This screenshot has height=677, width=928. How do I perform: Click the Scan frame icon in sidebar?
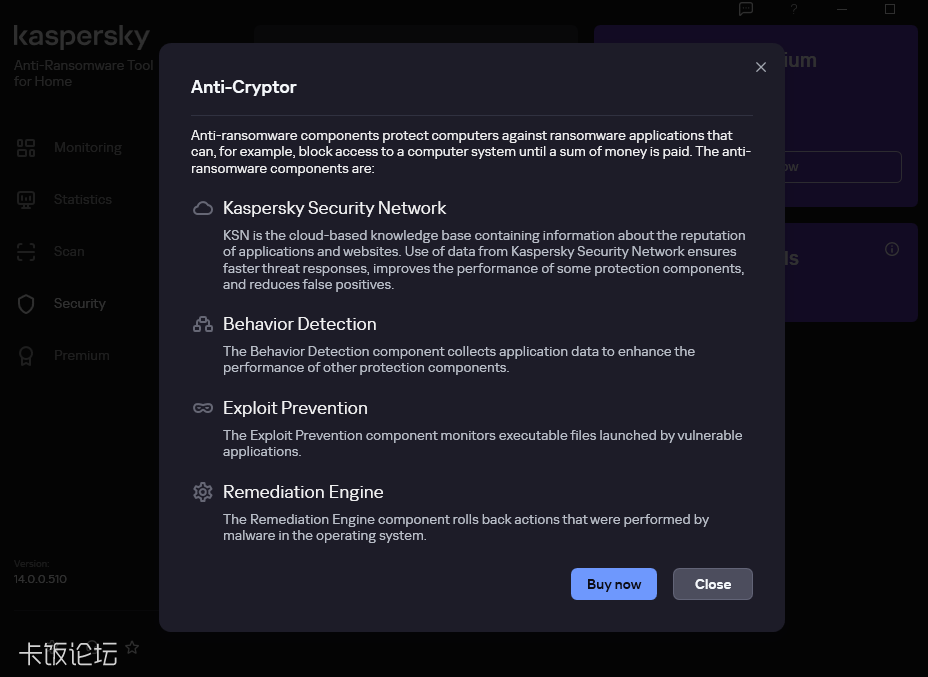[x=26, y=252]
